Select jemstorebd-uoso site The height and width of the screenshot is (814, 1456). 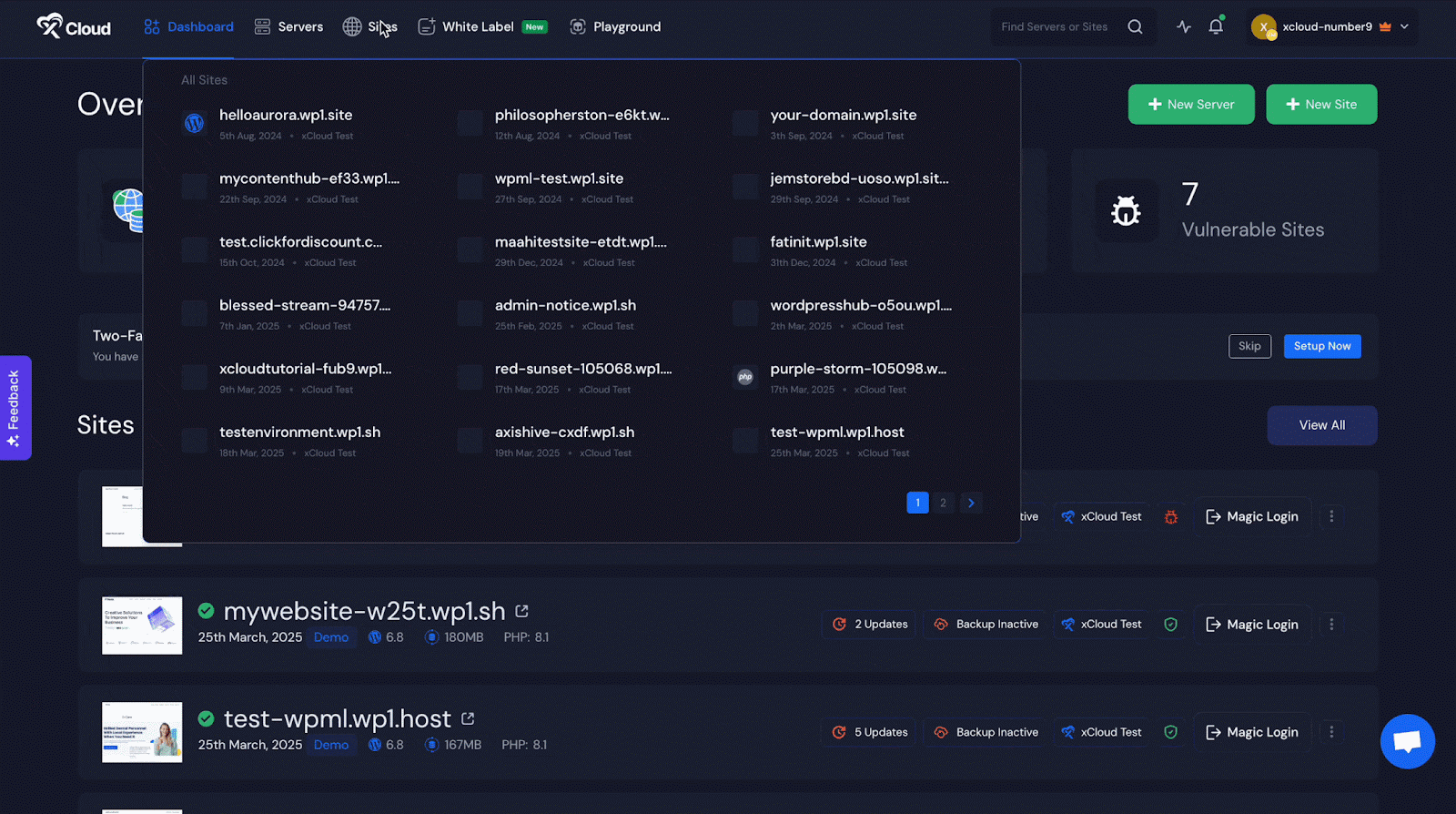click(x=859, y=178)
